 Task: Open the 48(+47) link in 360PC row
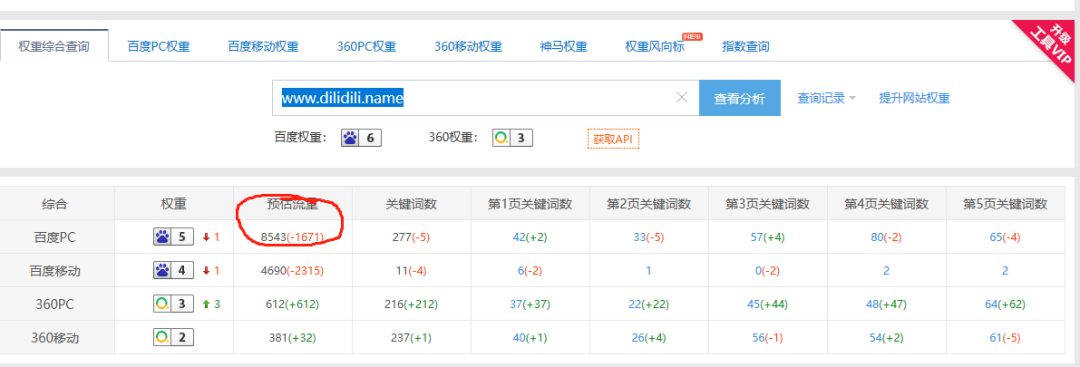pos(886,304)
